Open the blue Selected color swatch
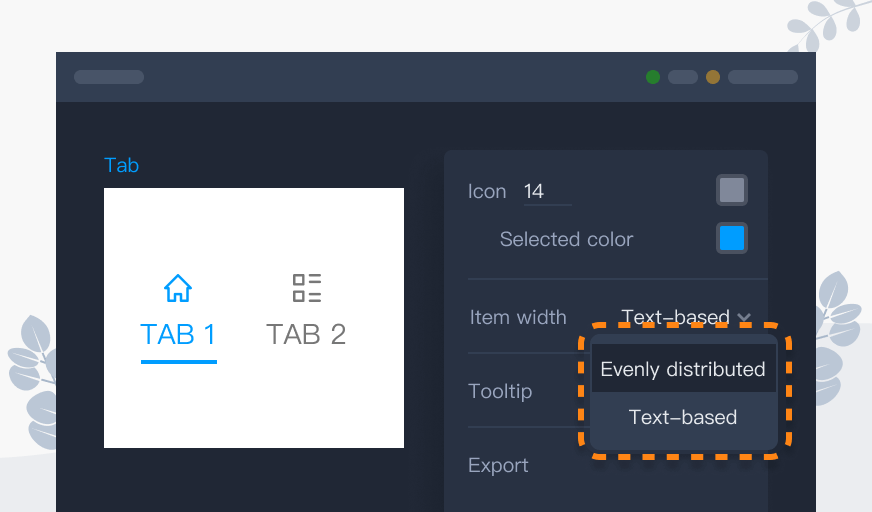Image resolution: width=872 pixels, height=512 pixels. (x=732, y=238)
